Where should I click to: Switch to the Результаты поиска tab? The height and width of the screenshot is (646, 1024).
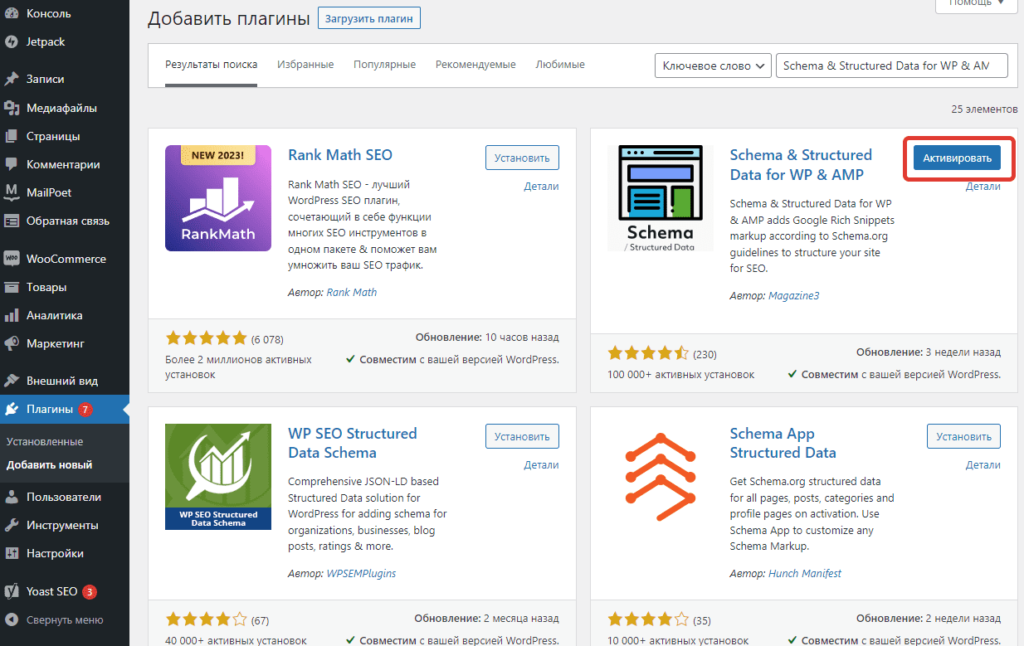coord(211,65)
